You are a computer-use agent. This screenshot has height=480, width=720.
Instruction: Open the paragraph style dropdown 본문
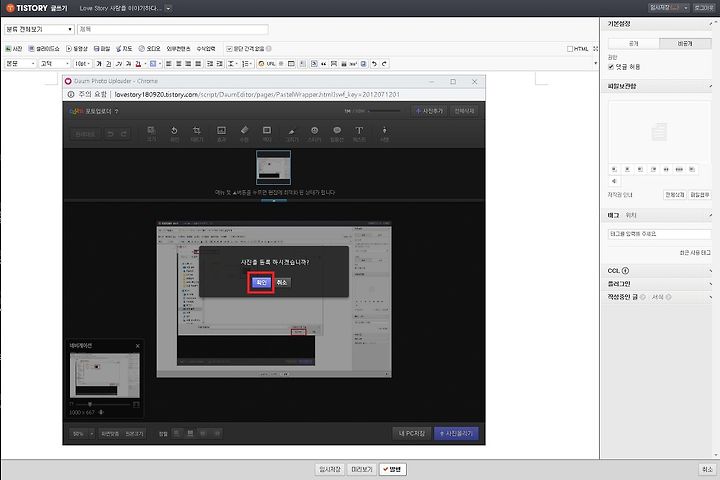20,64
